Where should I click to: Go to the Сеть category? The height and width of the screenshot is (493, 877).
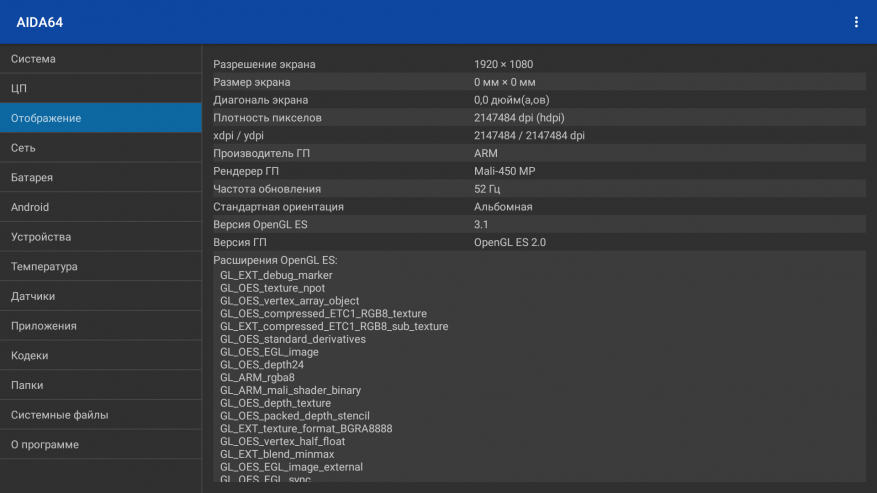[x=100, y=148]
